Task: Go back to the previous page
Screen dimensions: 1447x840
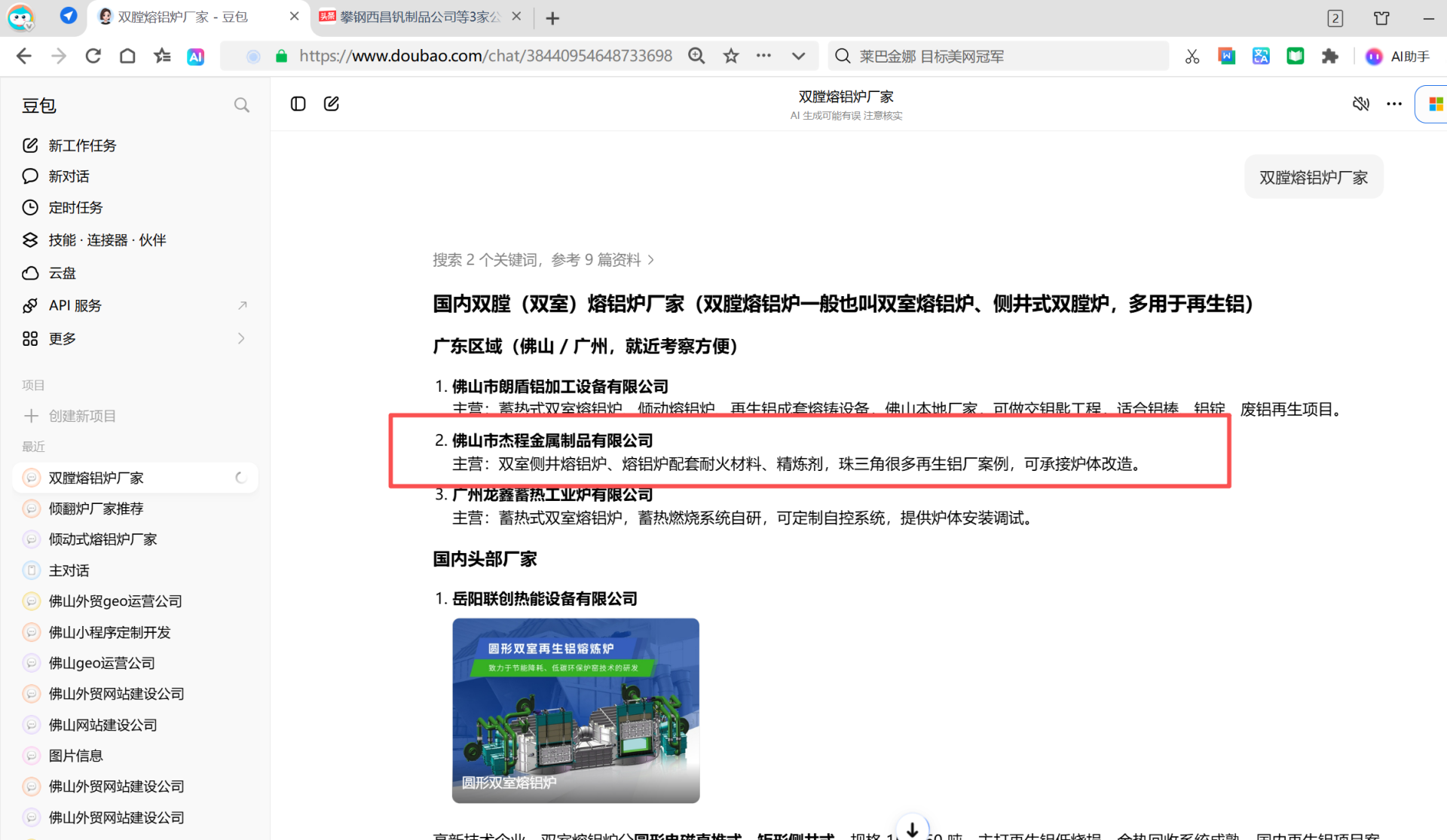Action: tap(24, 56)
